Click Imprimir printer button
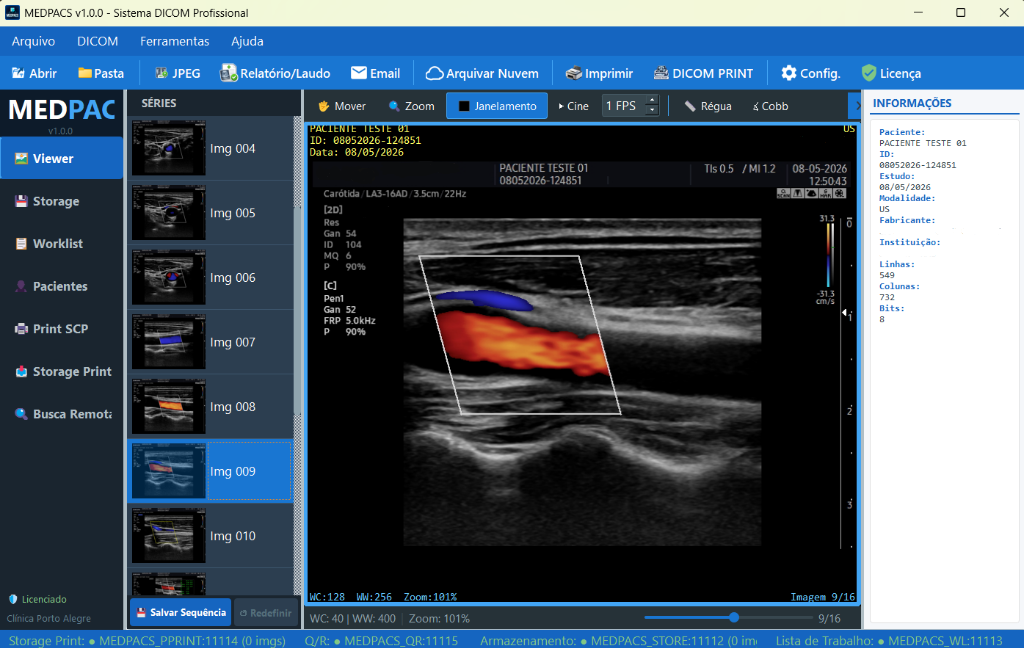The height and width of the screenshot is (648, 1024). (600, 73)
